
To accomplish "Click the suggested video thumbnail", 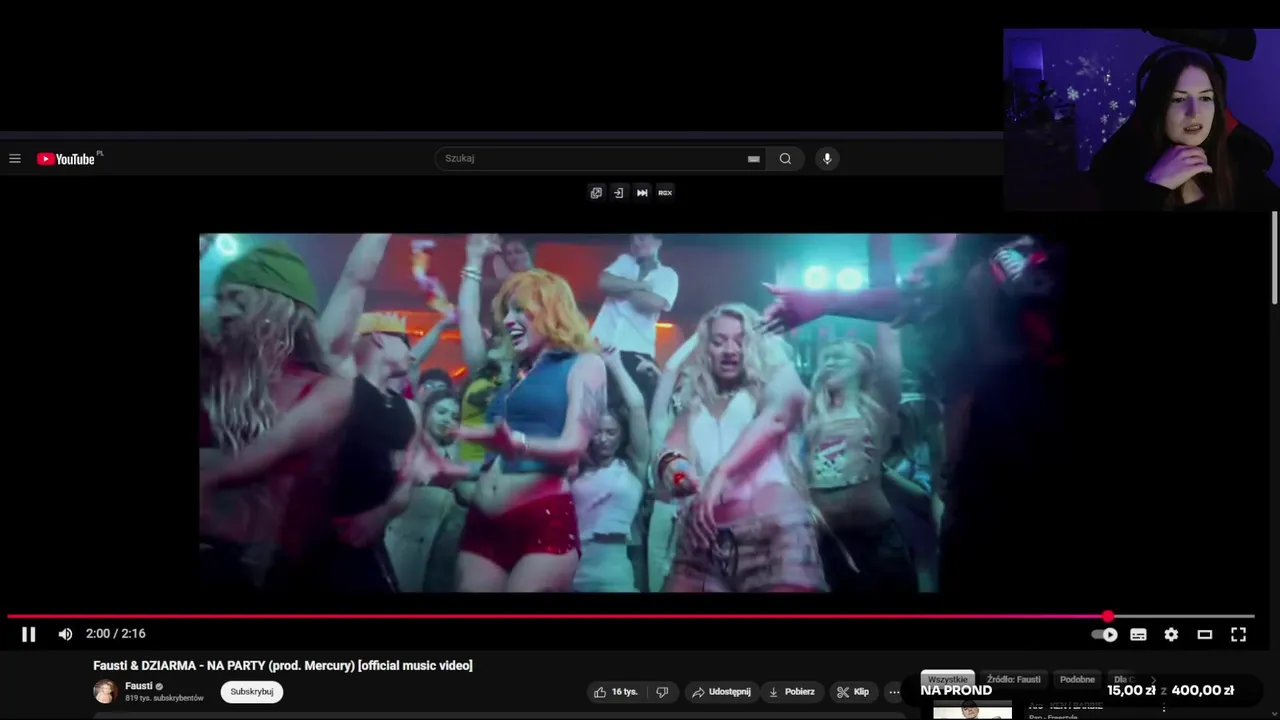I will click(972, 709).
